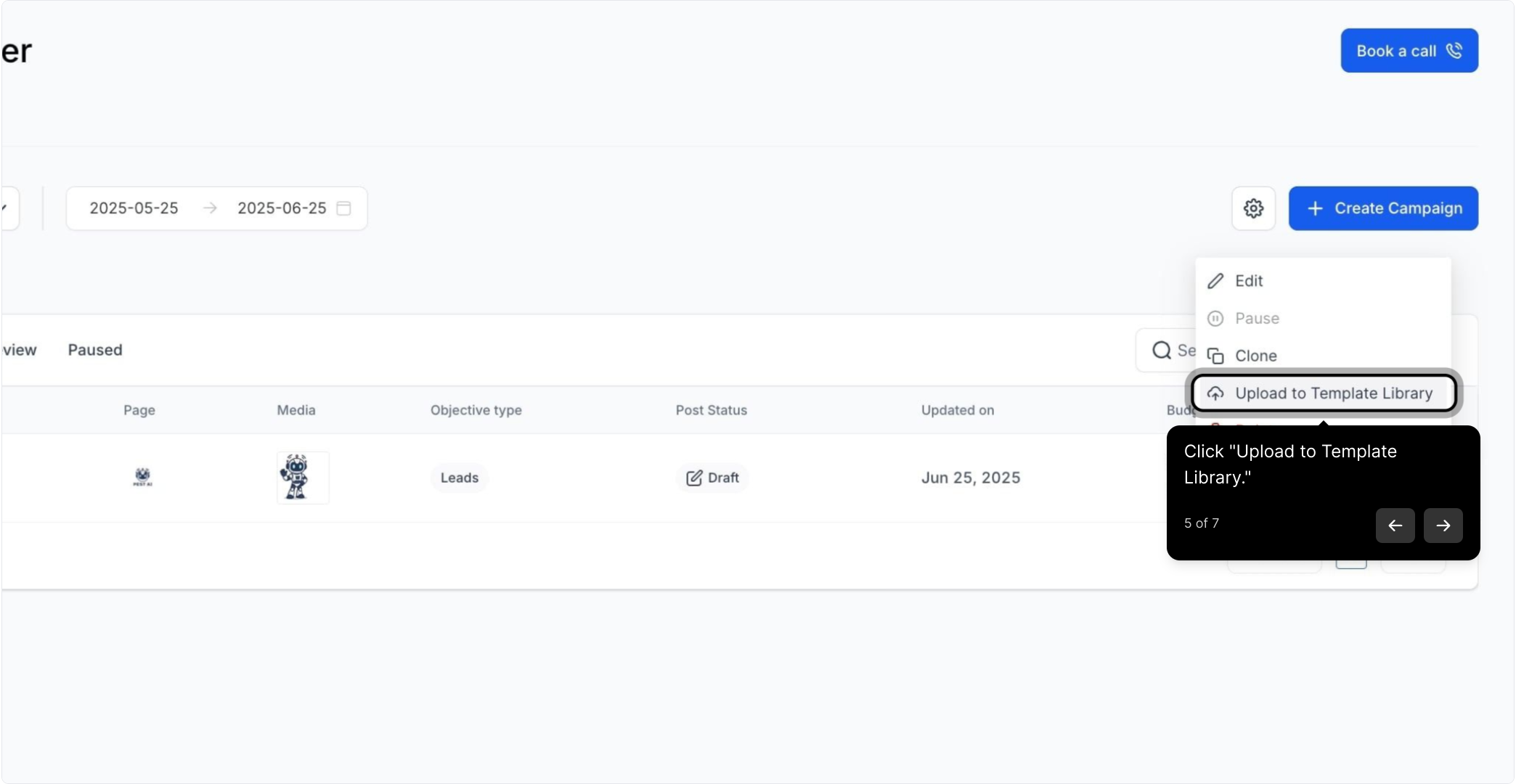Click the Page column header
This screenshot has height=784, width=1516.
(139, 410)
